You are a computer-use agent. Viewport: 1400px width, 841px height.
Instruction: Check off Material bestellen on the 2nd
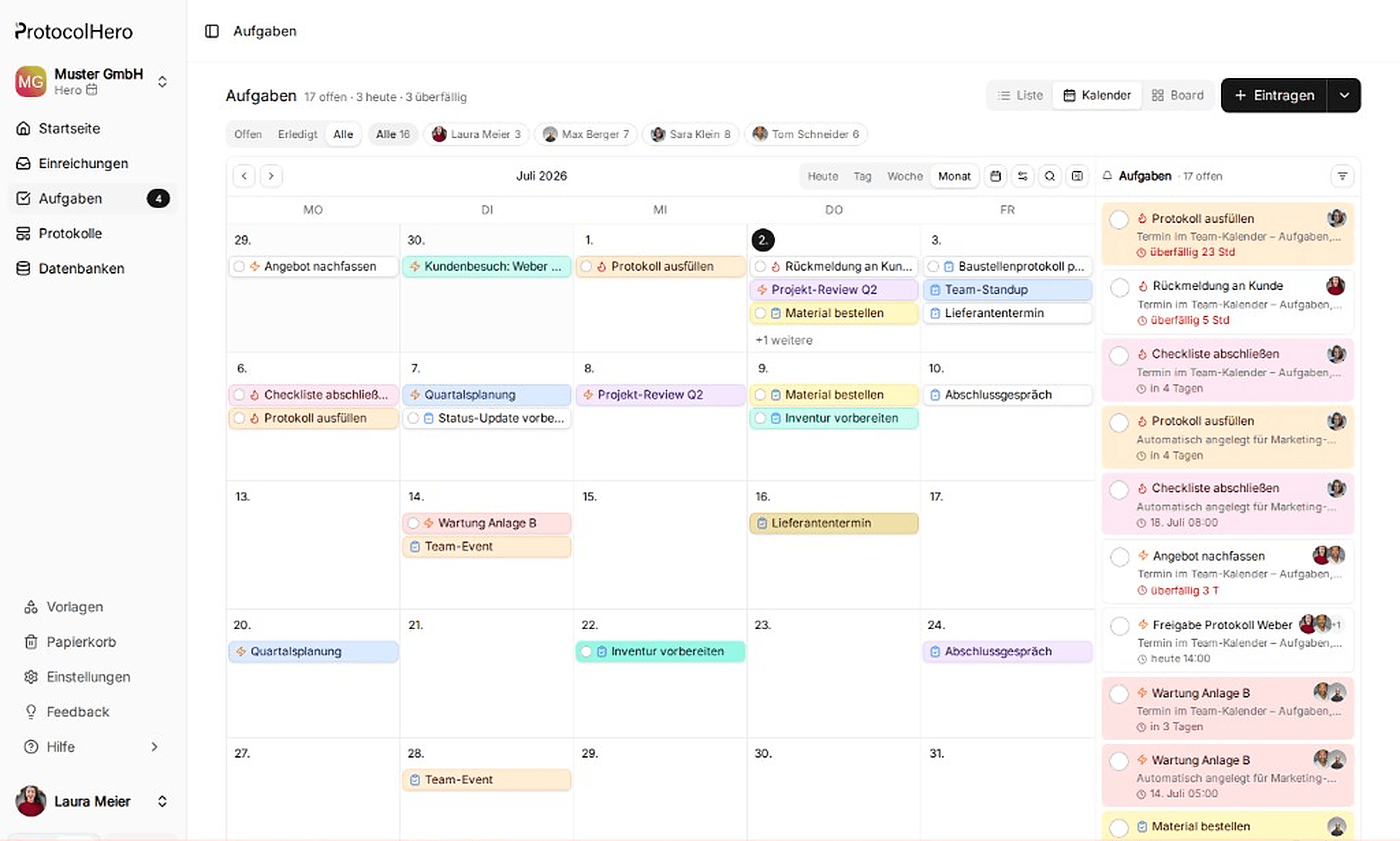tap(760, 313)
